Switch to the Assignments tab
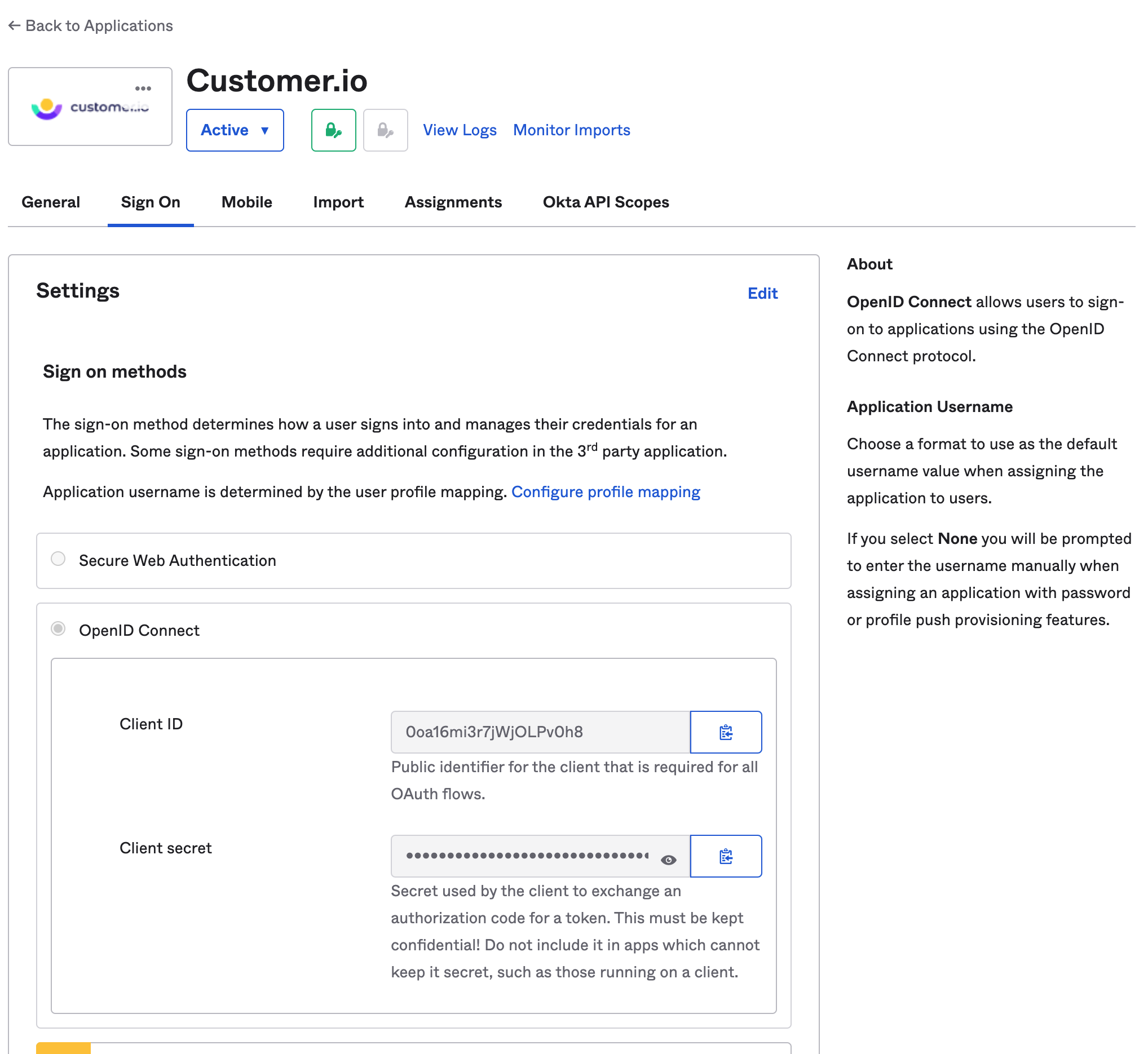 coord(452,202)
